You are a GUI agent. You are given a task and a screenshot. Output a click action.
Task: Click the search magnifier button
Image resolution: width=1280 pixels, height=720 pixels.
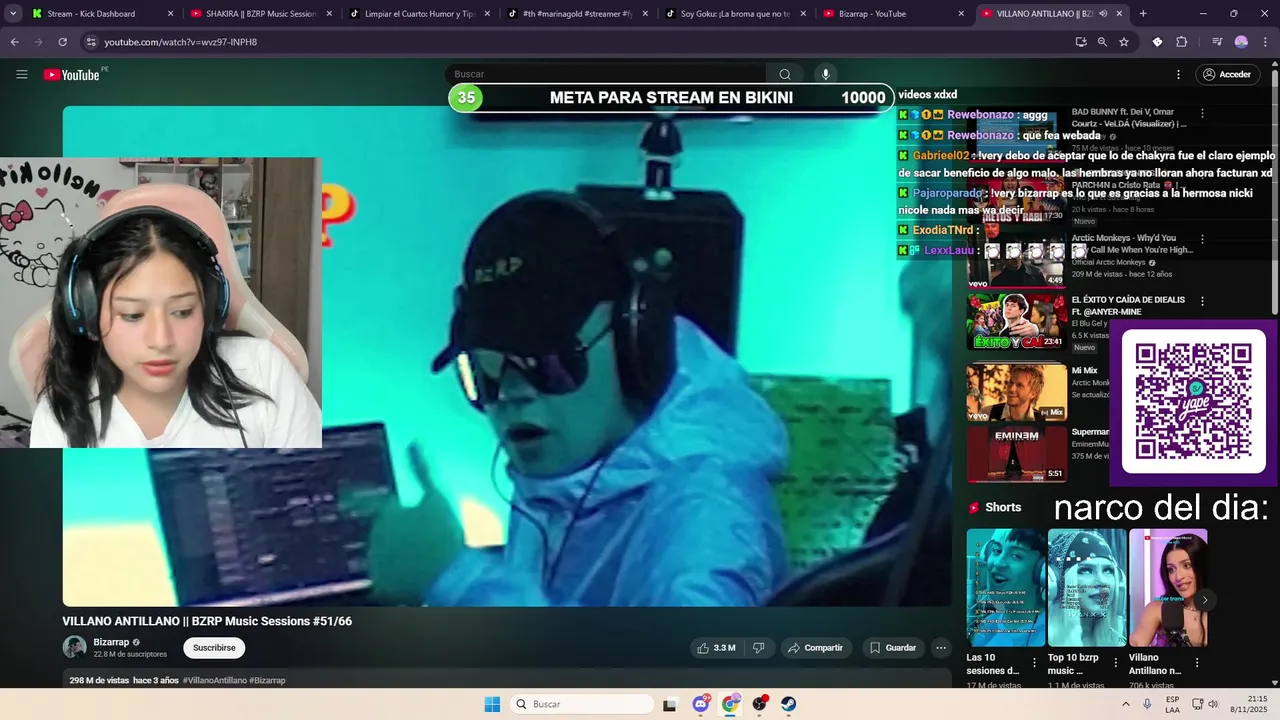pyautogui.click(x=785, y=74)
